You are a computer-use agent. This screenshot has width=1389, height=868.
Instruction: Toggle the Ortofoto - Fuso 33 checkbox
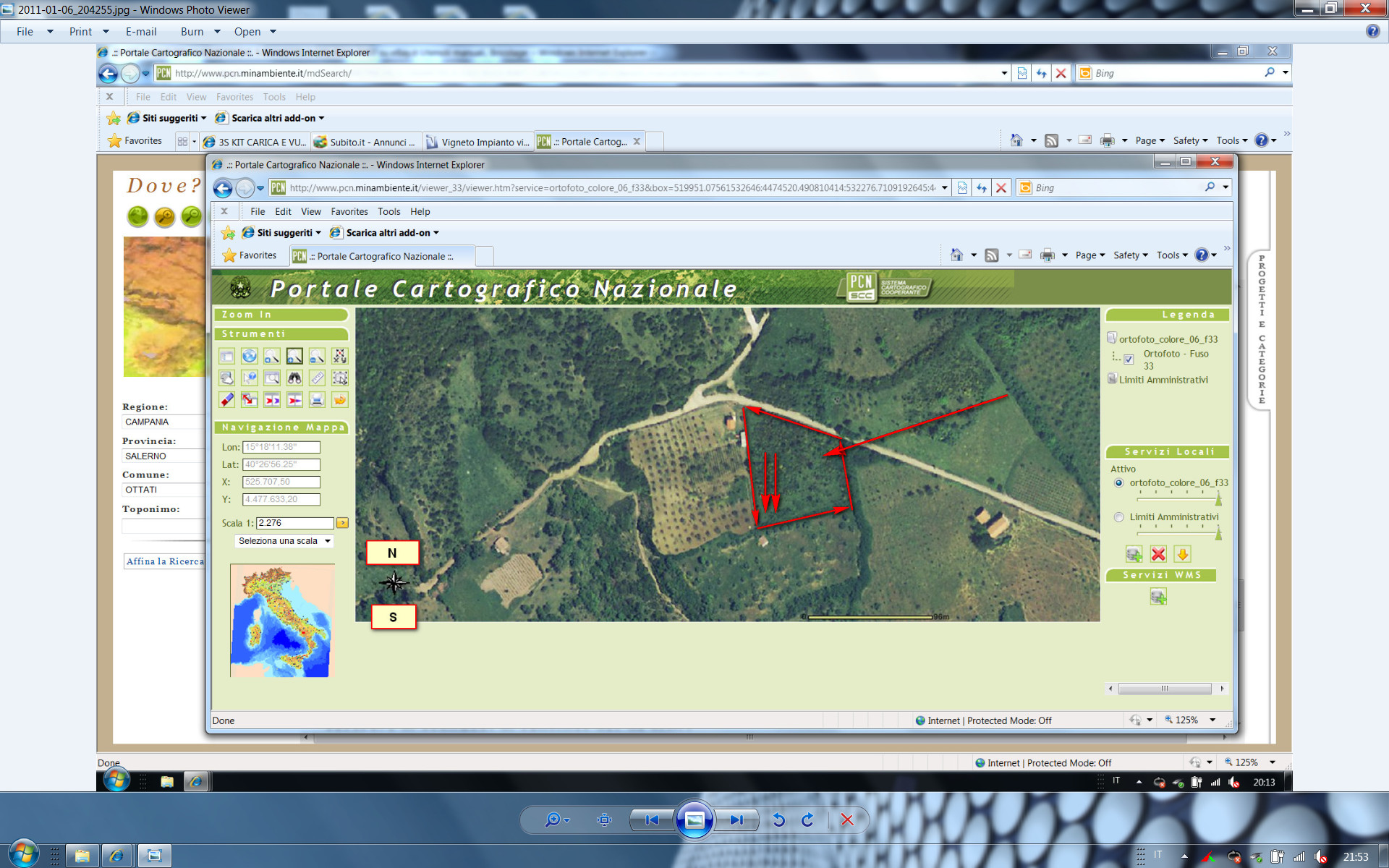[1129, 359]
